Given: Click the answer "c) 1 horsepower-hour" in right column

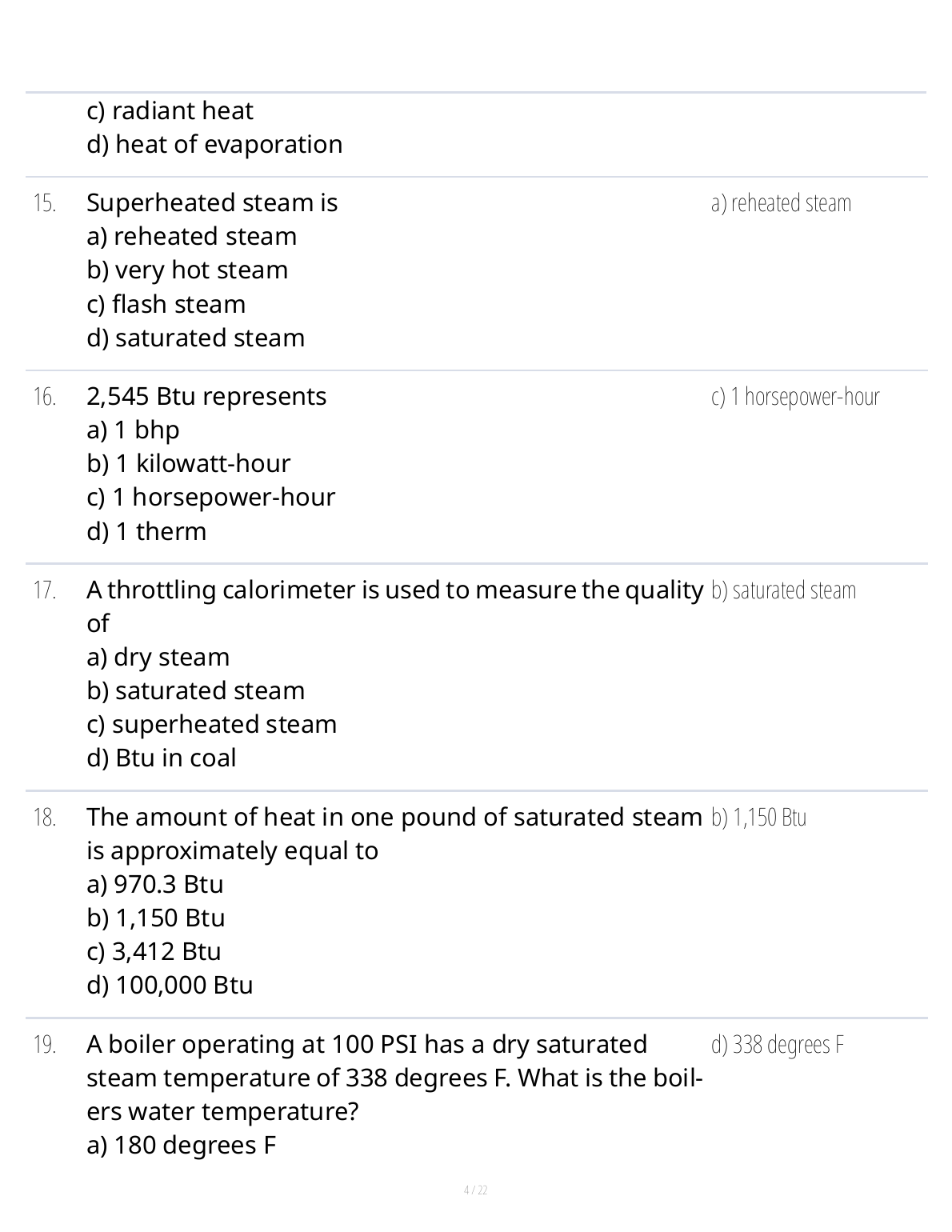Looking at the screenshot, I should pos(795,397).
